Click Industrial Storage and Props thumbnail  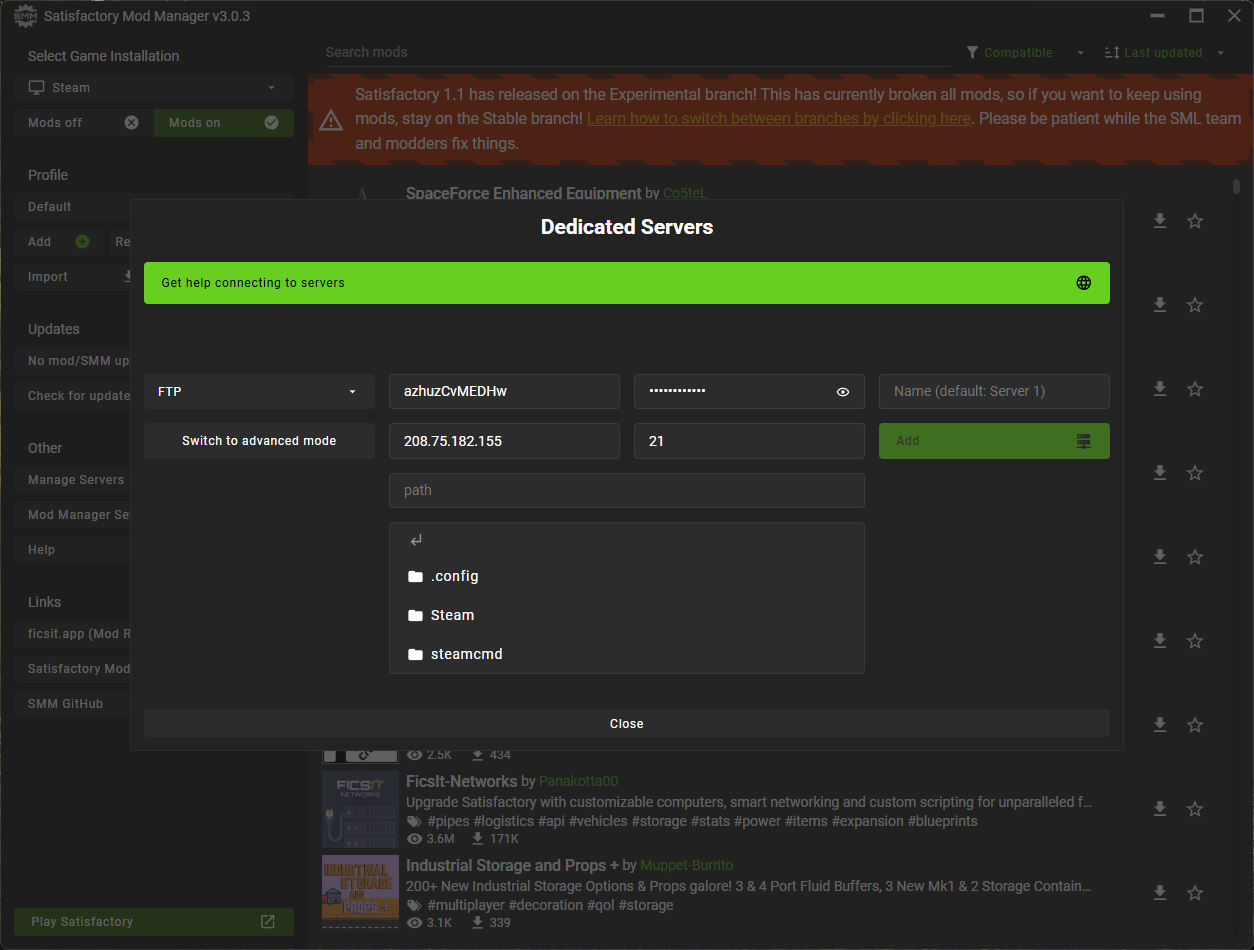click(x=360, y=891)
